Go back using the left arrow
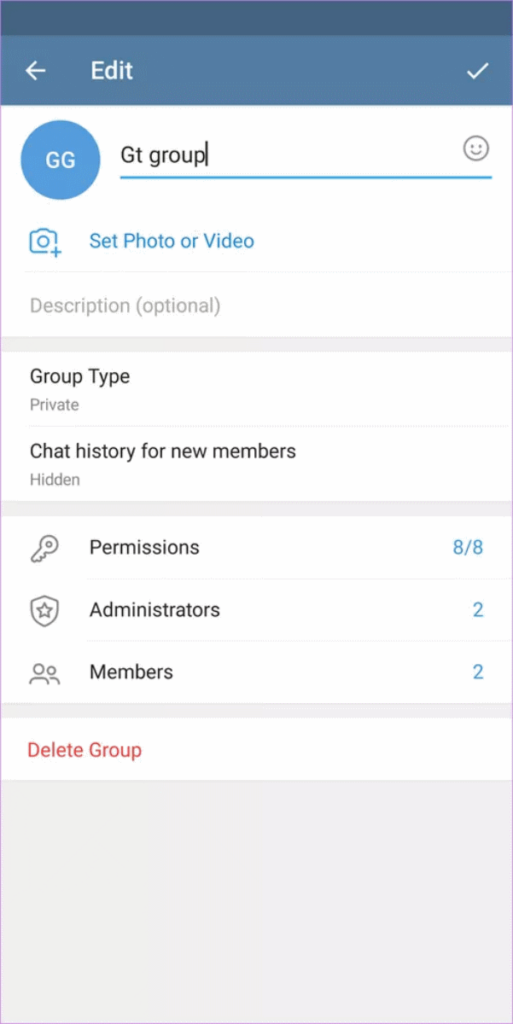This screenshot has height=1024, width=513. click(35, 71)
